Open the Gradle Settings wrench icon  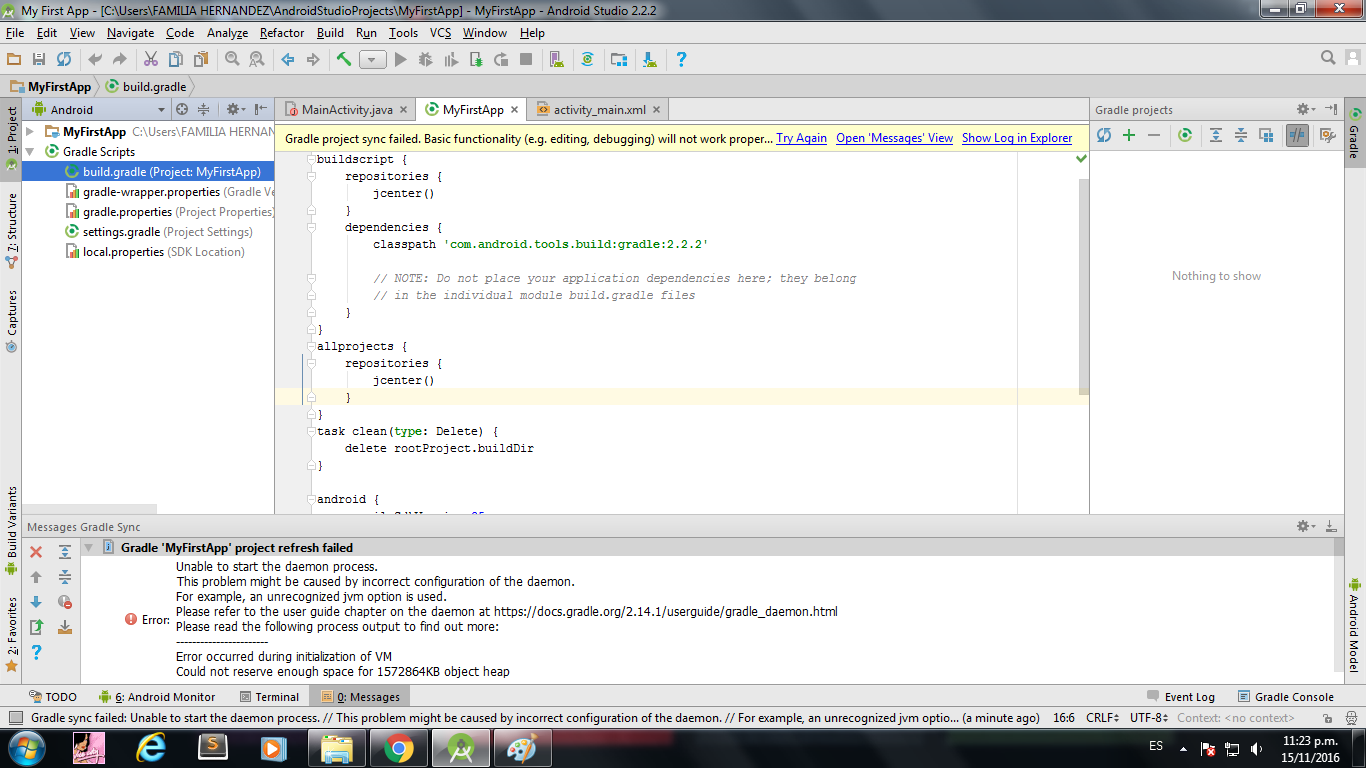pyautogui.click(x=1328, y=135)
